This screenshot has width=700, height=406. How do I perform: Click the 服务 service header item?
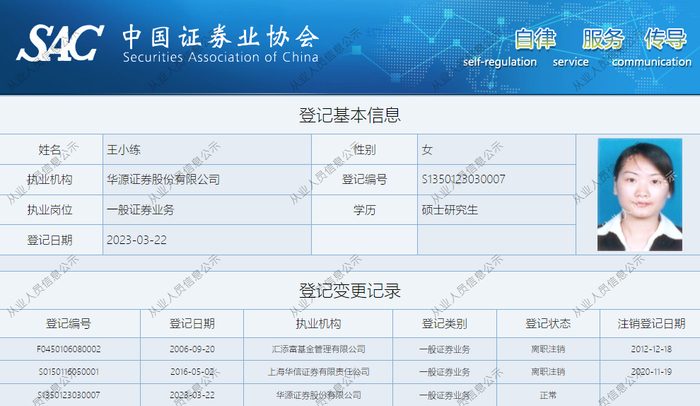click(x=603, y=47)
